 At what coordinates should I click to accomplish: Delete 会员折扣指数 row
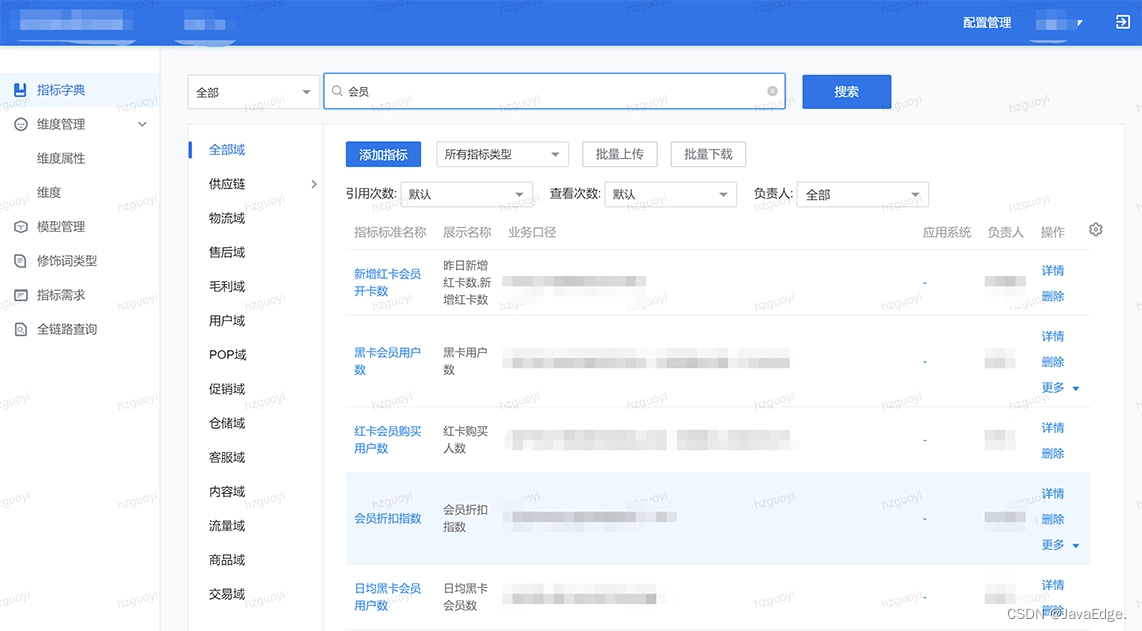[1052, 520]
